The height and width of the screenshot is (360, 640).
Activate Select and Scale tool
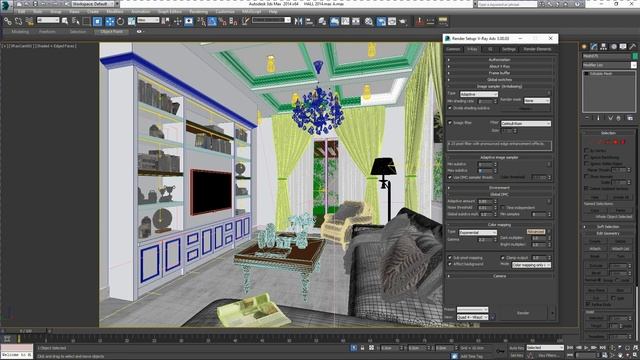click(x=131, y=21)
